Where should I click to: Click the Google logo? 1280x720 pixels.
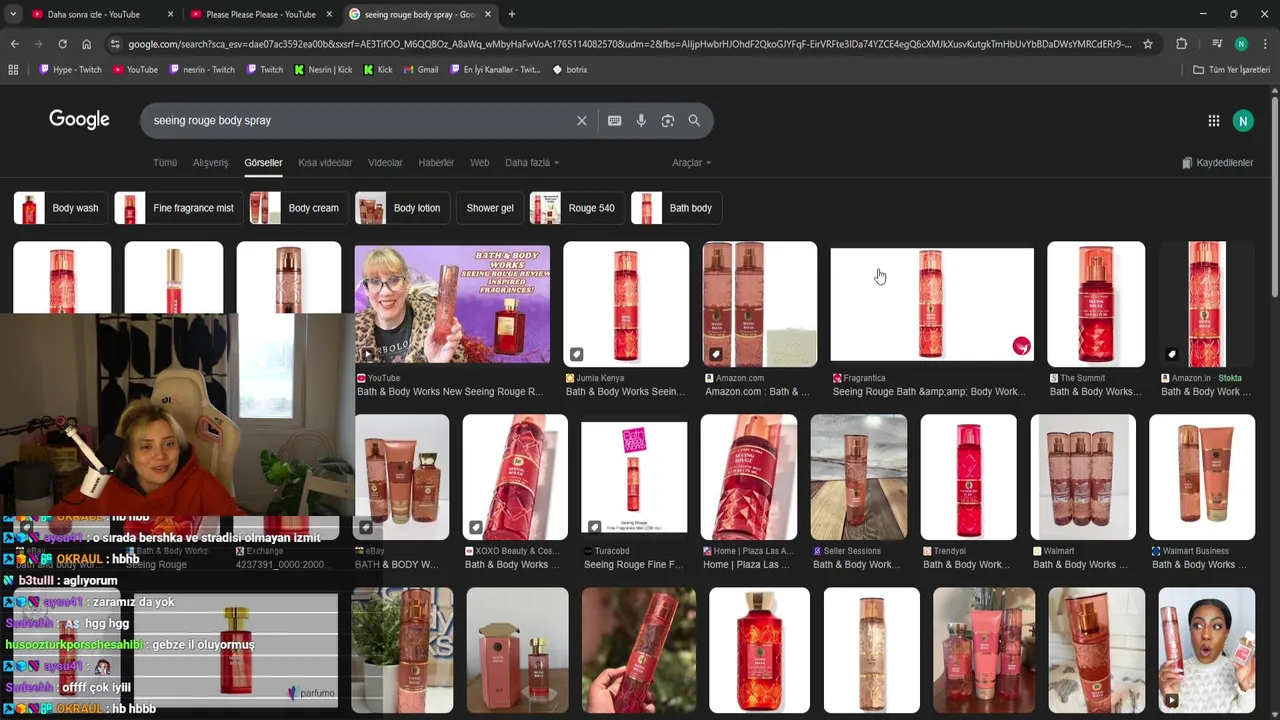(79, 120)
